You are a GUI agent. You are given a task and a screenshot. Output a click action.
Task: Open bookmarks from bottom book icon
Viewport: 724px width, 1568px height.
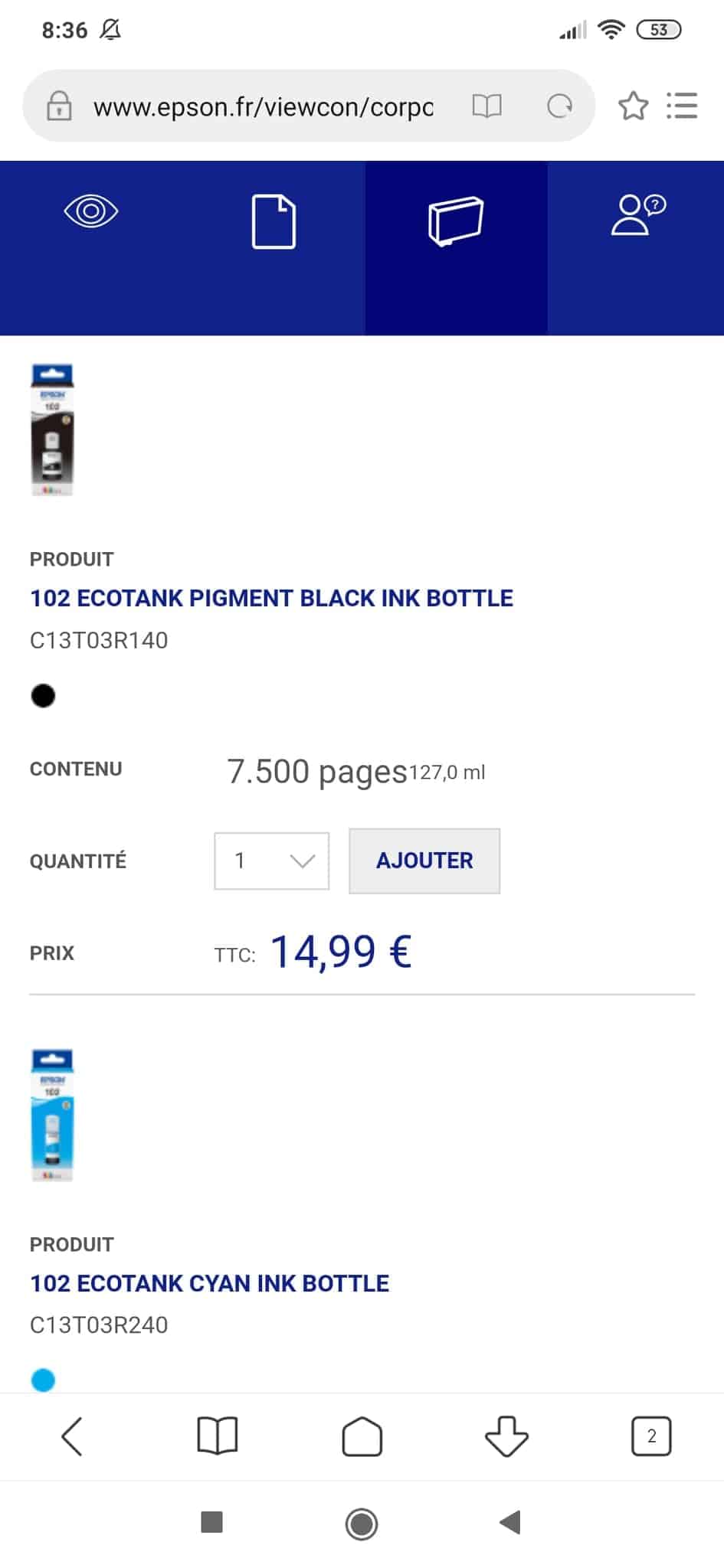[x=218, y=1436]
